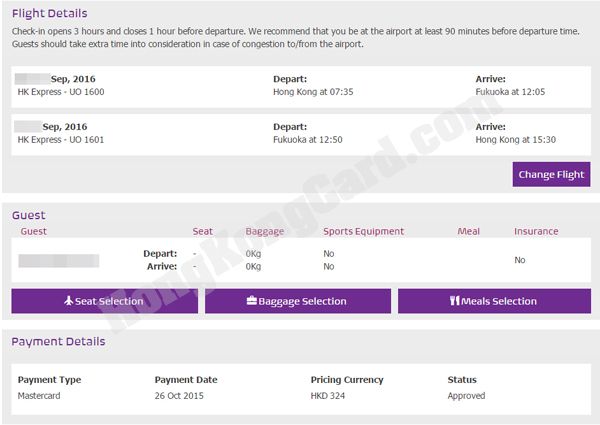Go to Meals Selection

point(493,301)
